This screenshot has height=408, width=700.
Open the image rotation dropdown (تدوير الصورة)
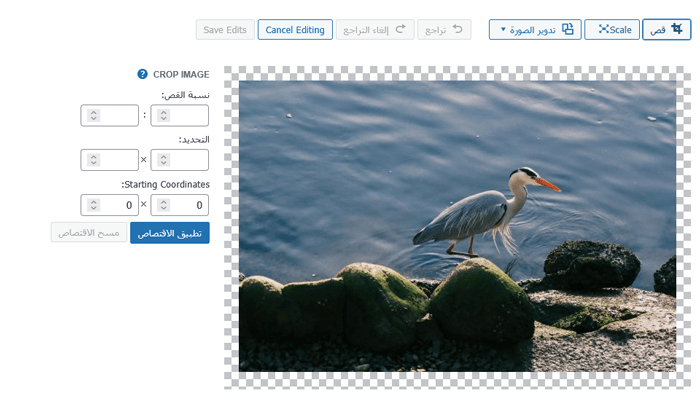[x=535, y=30]
